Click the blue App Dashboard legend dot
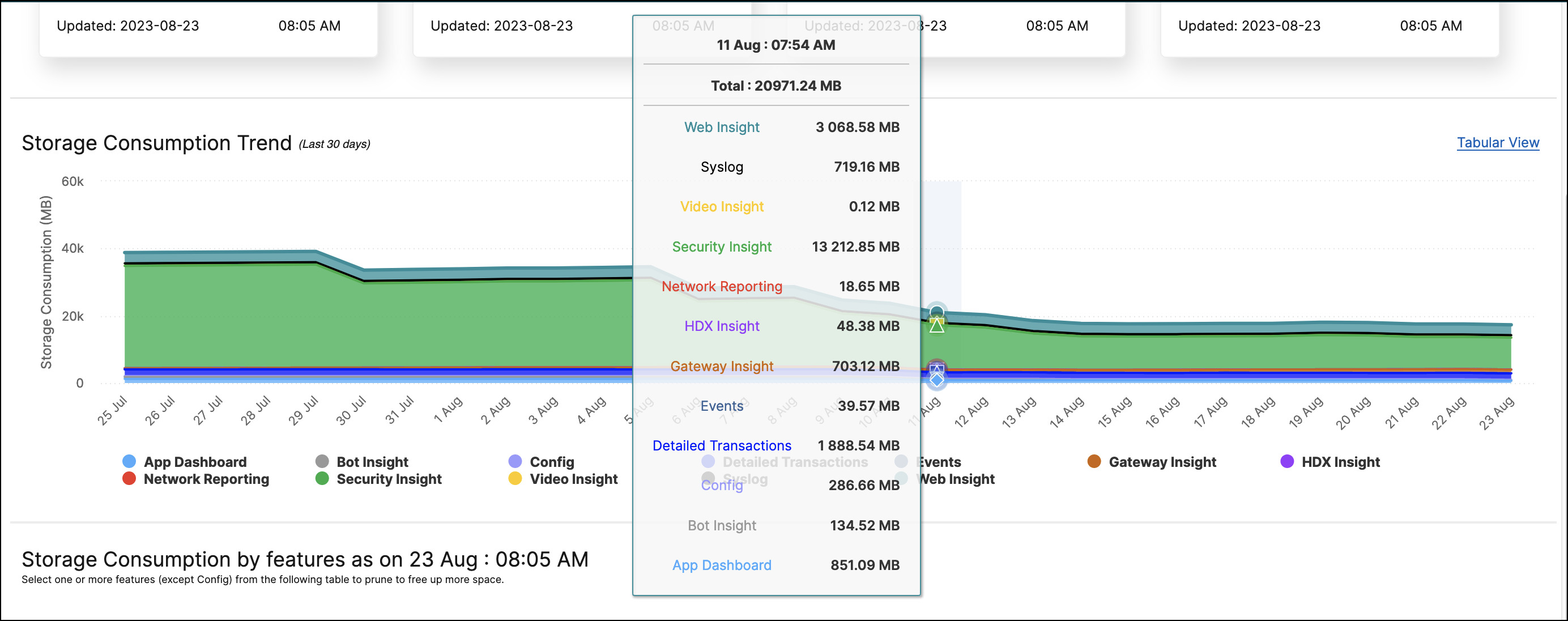Screen dimensions: 1568x621 129,461
